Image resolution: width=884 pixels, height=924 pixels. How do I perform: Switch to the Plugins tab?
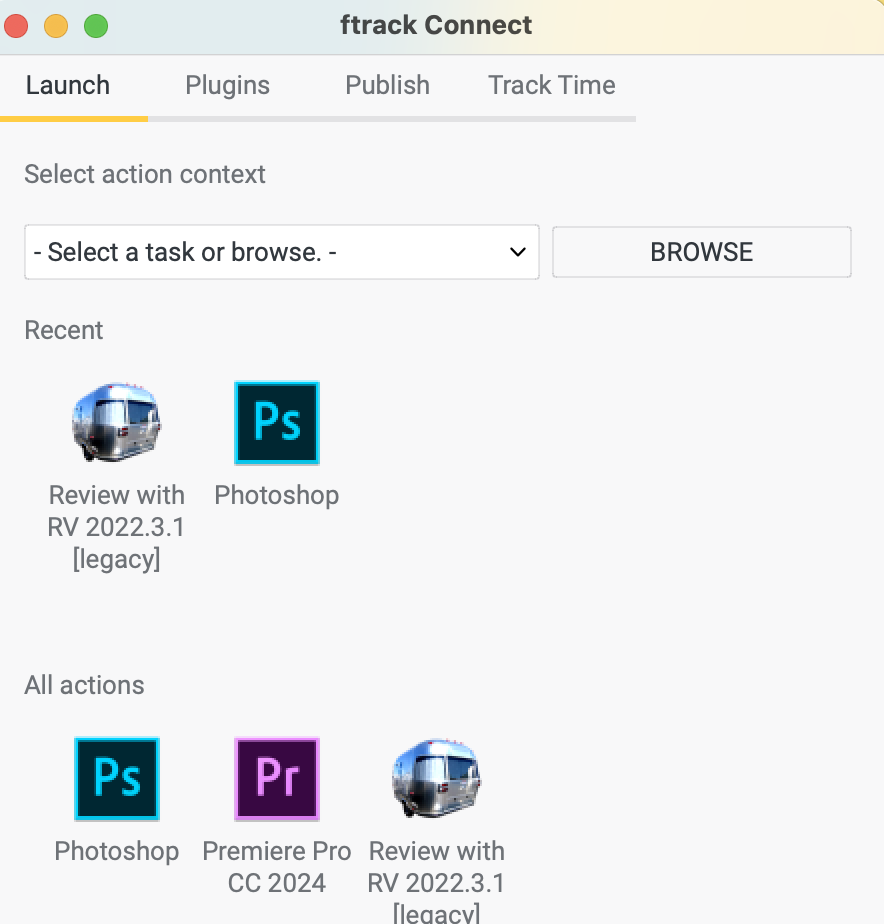[227, 85]
